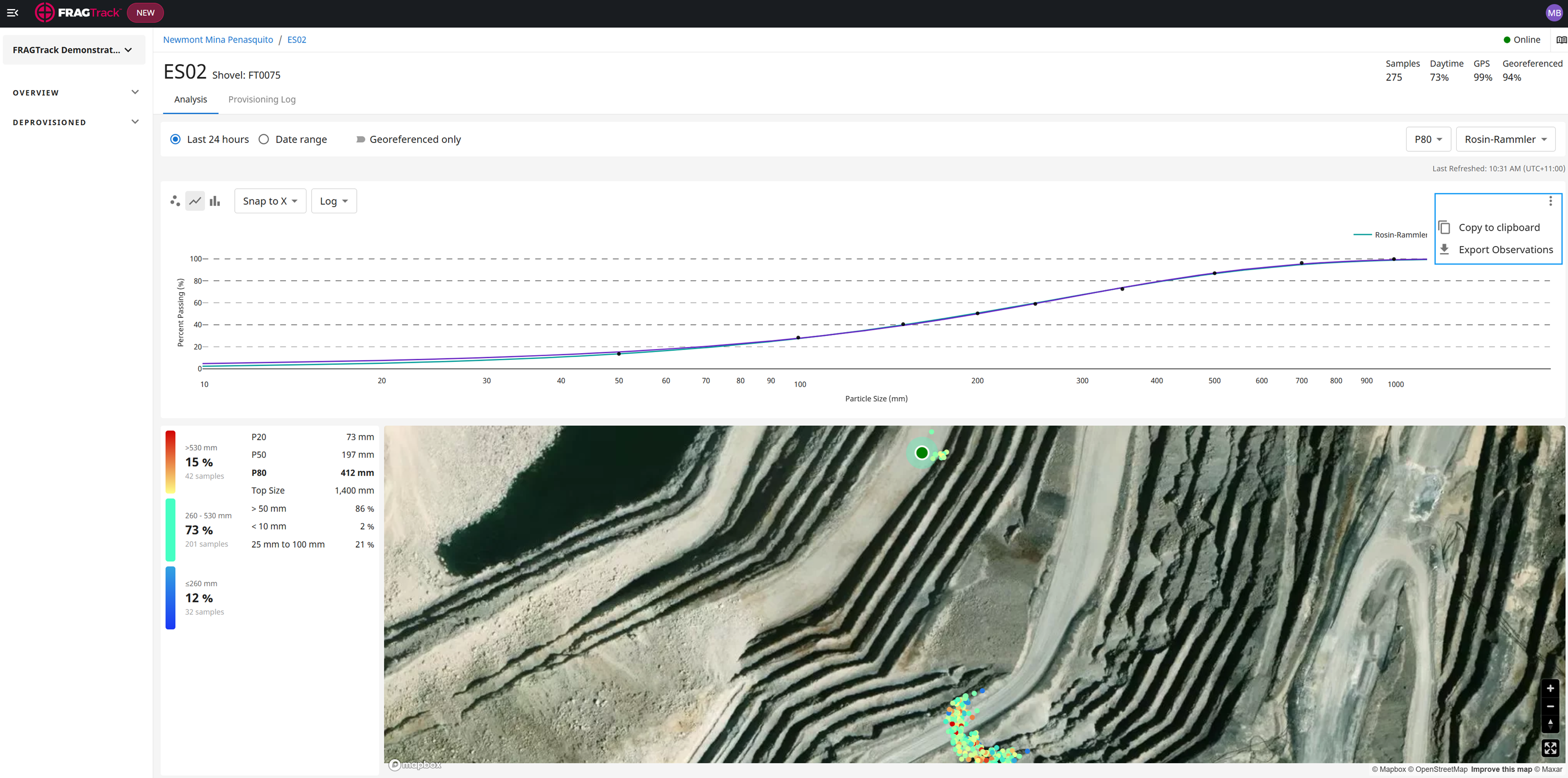The width and height of the screenshot is (1568, 778).
Task: Click the Last Refreshed timestamp text
Action: (x=1498, y=169)
